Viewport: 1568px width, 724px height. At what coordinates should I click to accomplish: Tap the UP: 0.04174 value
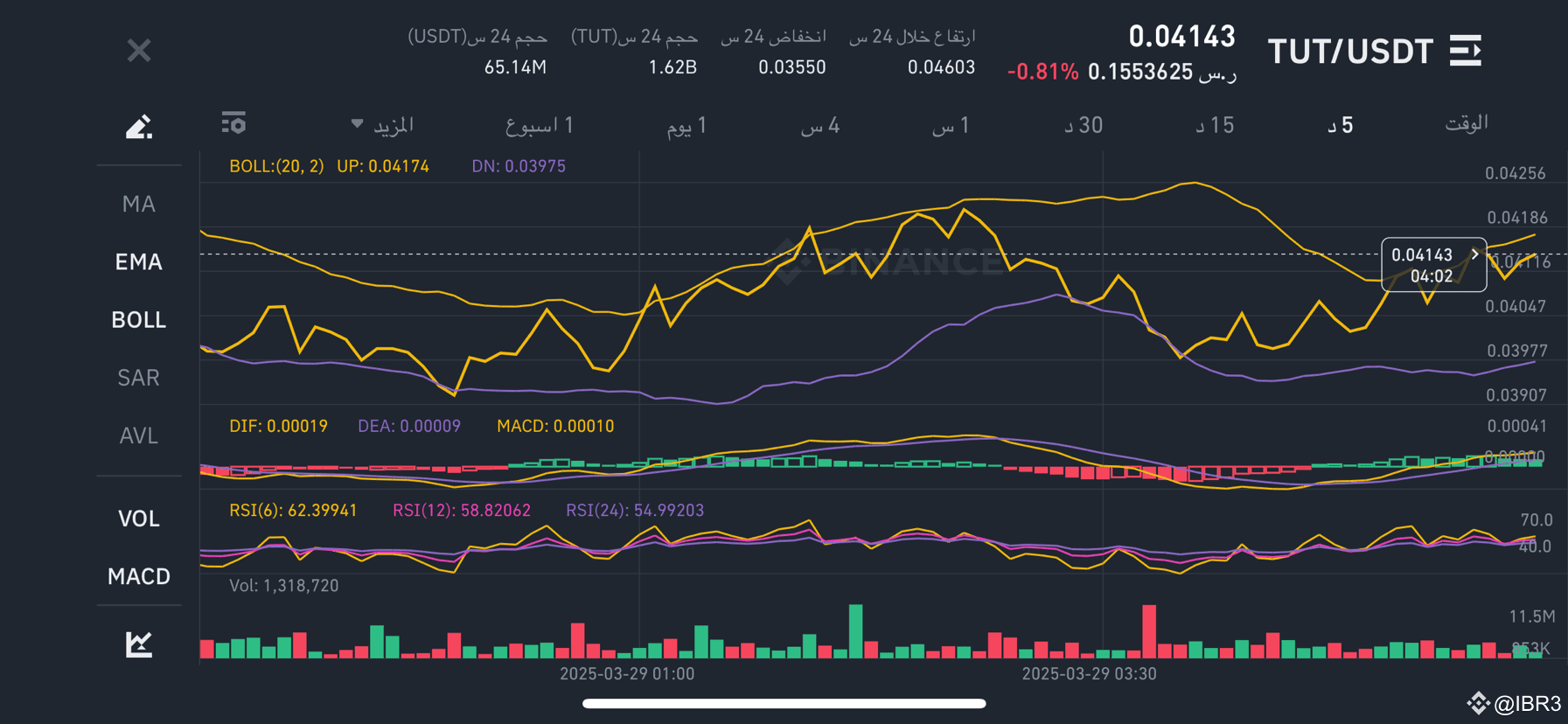pos(383,166)
